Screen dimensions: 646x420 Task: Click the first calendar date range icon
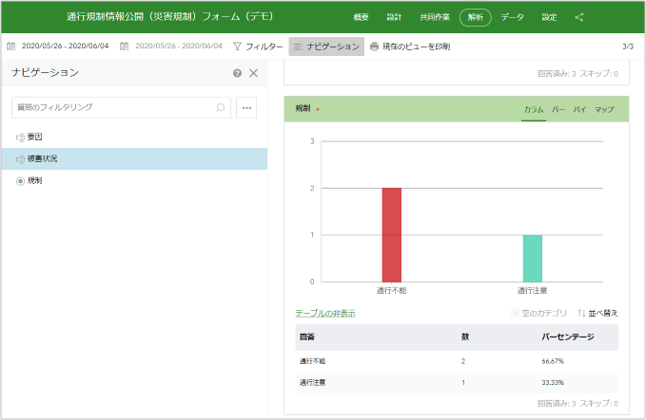(x=11, y=46)
